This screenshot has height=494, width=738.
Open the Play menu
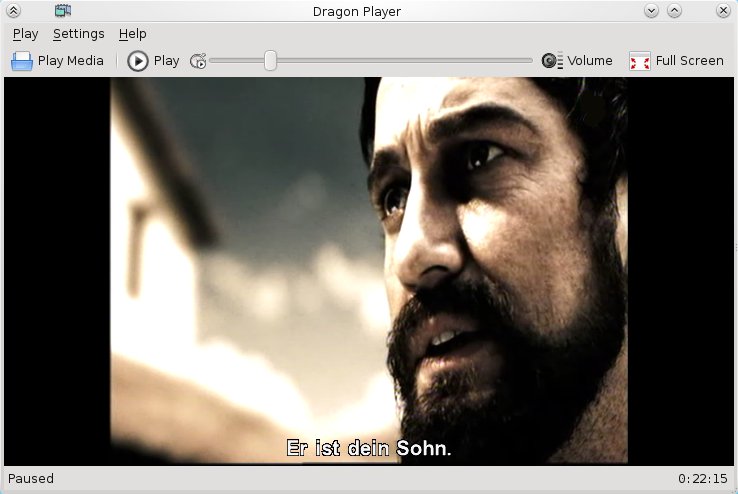[x=25, y=34]
